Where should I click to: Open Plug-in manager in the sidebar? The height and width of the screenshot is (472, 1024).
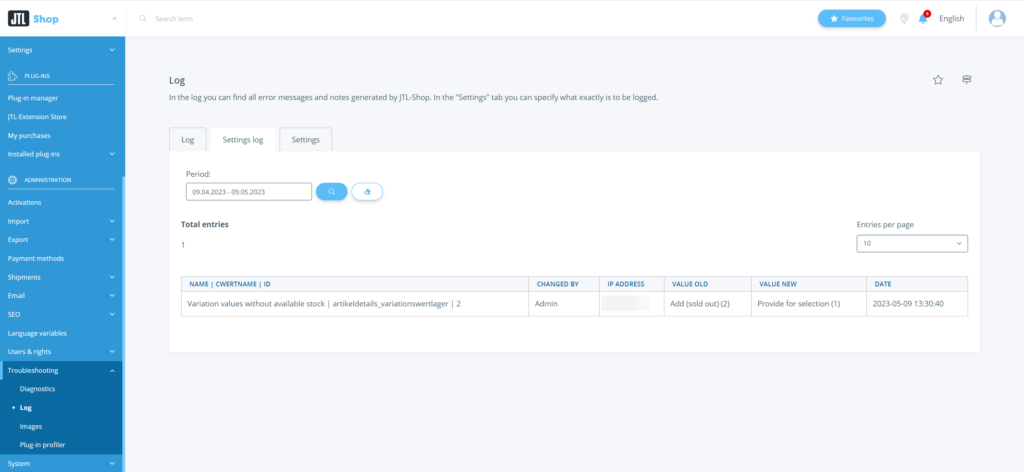tap(33, 98)
